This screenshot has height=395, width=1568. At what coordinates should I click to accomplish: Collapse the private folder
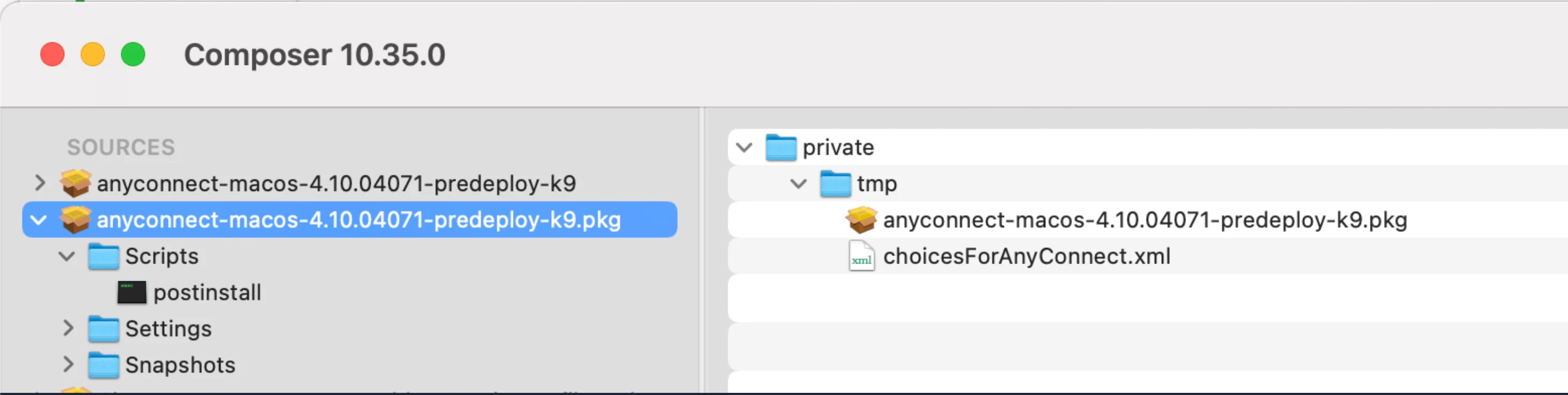coord(744,147)
